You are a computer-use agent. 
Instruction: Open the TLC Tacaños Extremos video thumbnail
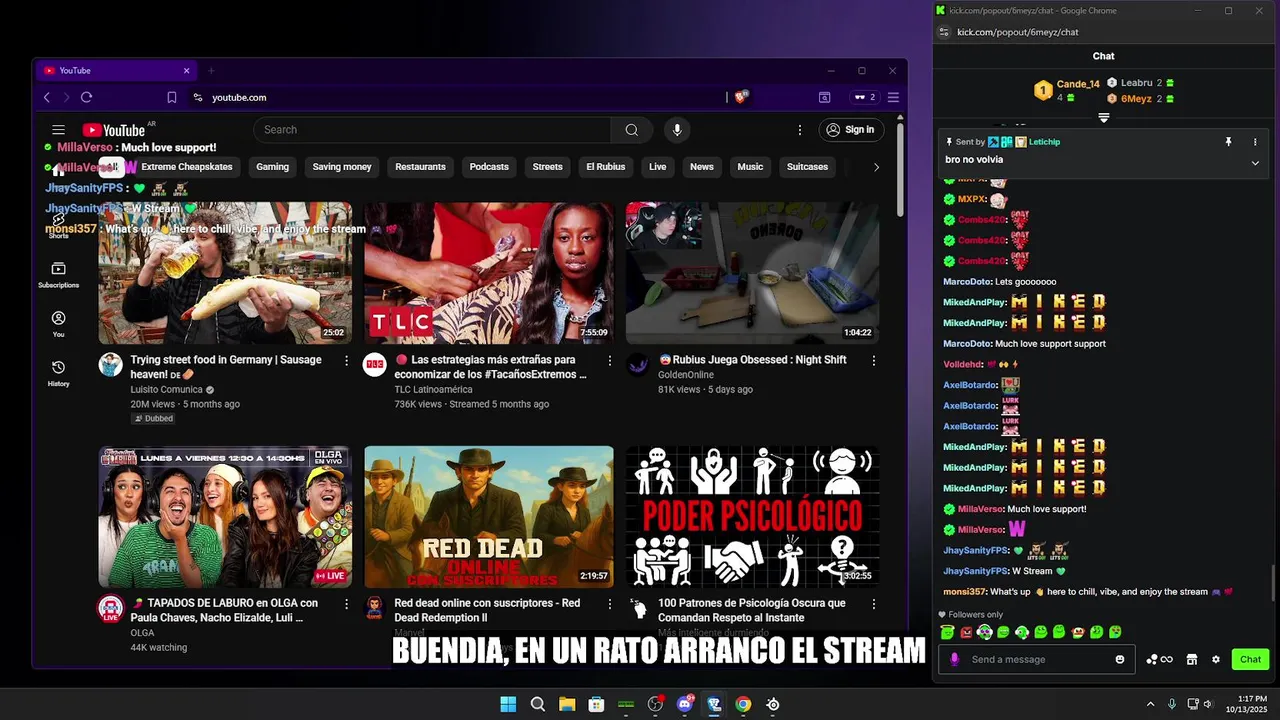[x=489, y=273]
